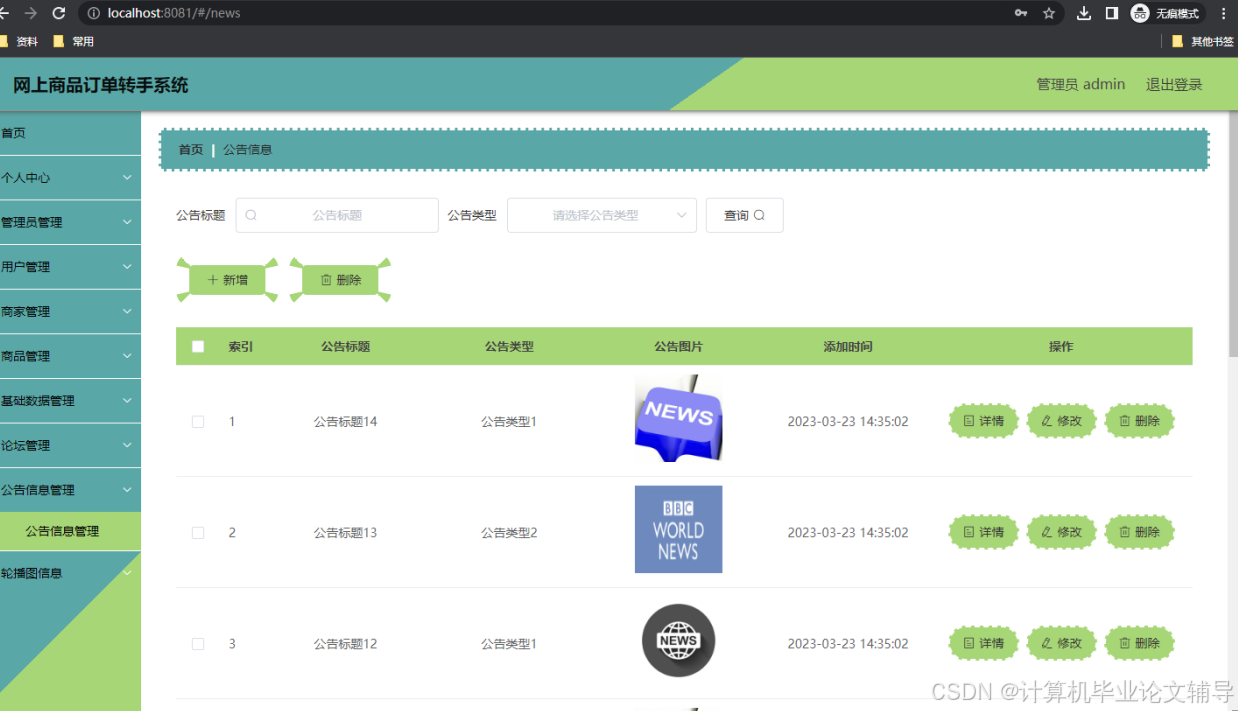Click 删除 for 公告标题12
This screenshot has width=1238, height=711.
(1139, 643)
